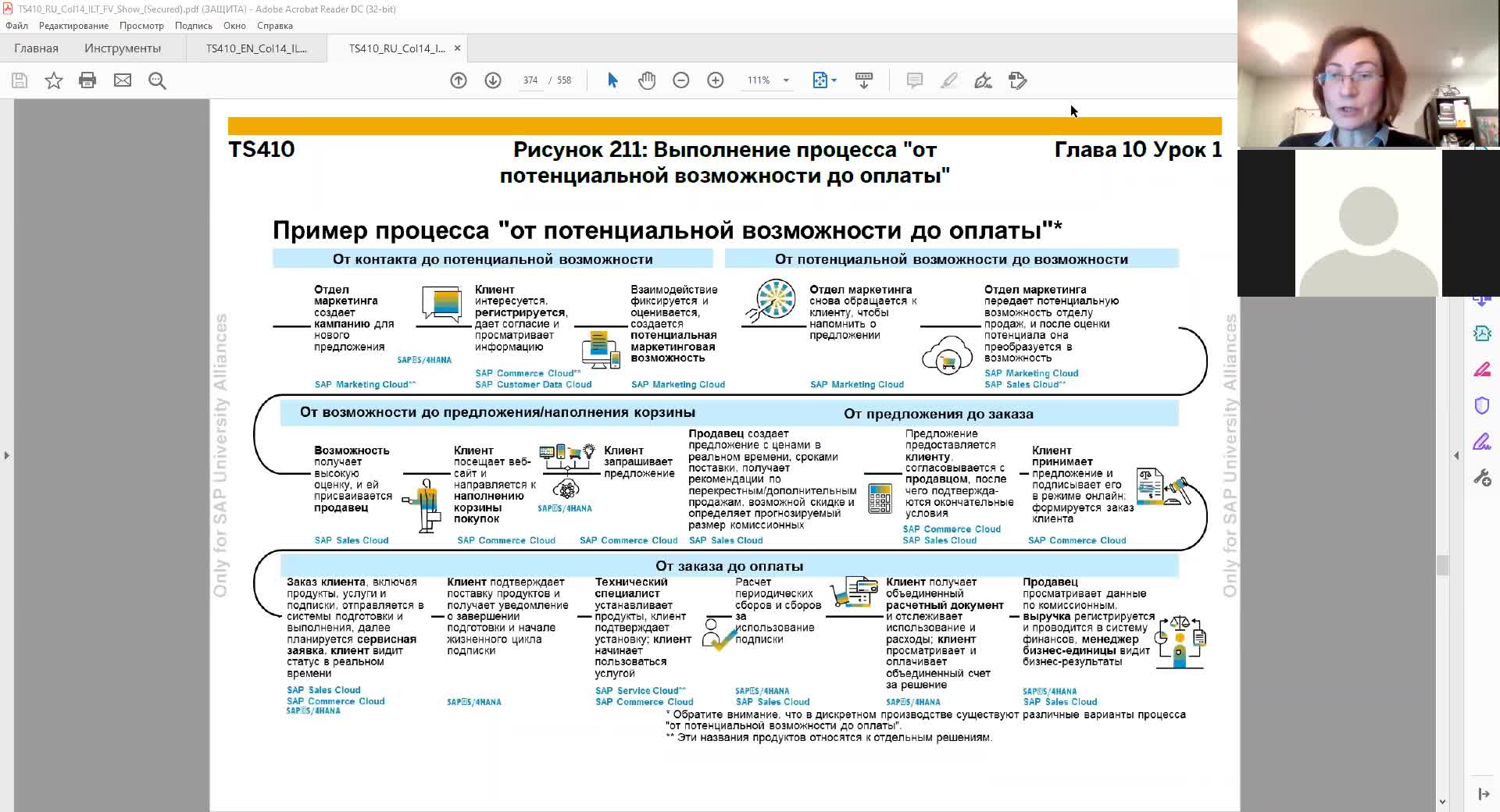Open the stamp tool icon
Image resolution: width=1500 pixels, height=812 pixels.
(x=1018, y=80)
